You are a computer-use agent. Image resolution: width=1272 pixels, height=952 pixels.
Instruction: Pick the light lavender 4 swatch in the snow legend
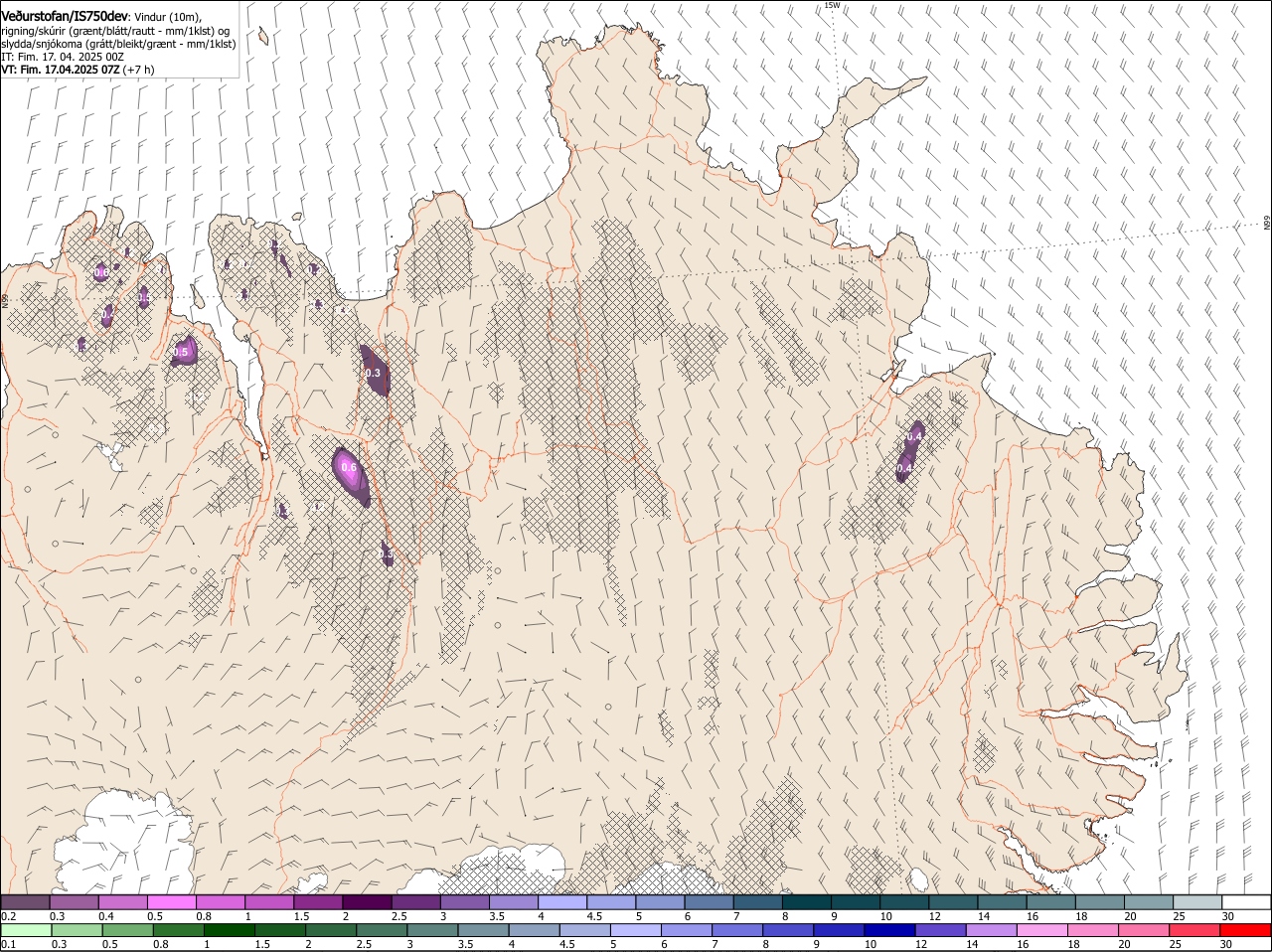pos(561,902)
